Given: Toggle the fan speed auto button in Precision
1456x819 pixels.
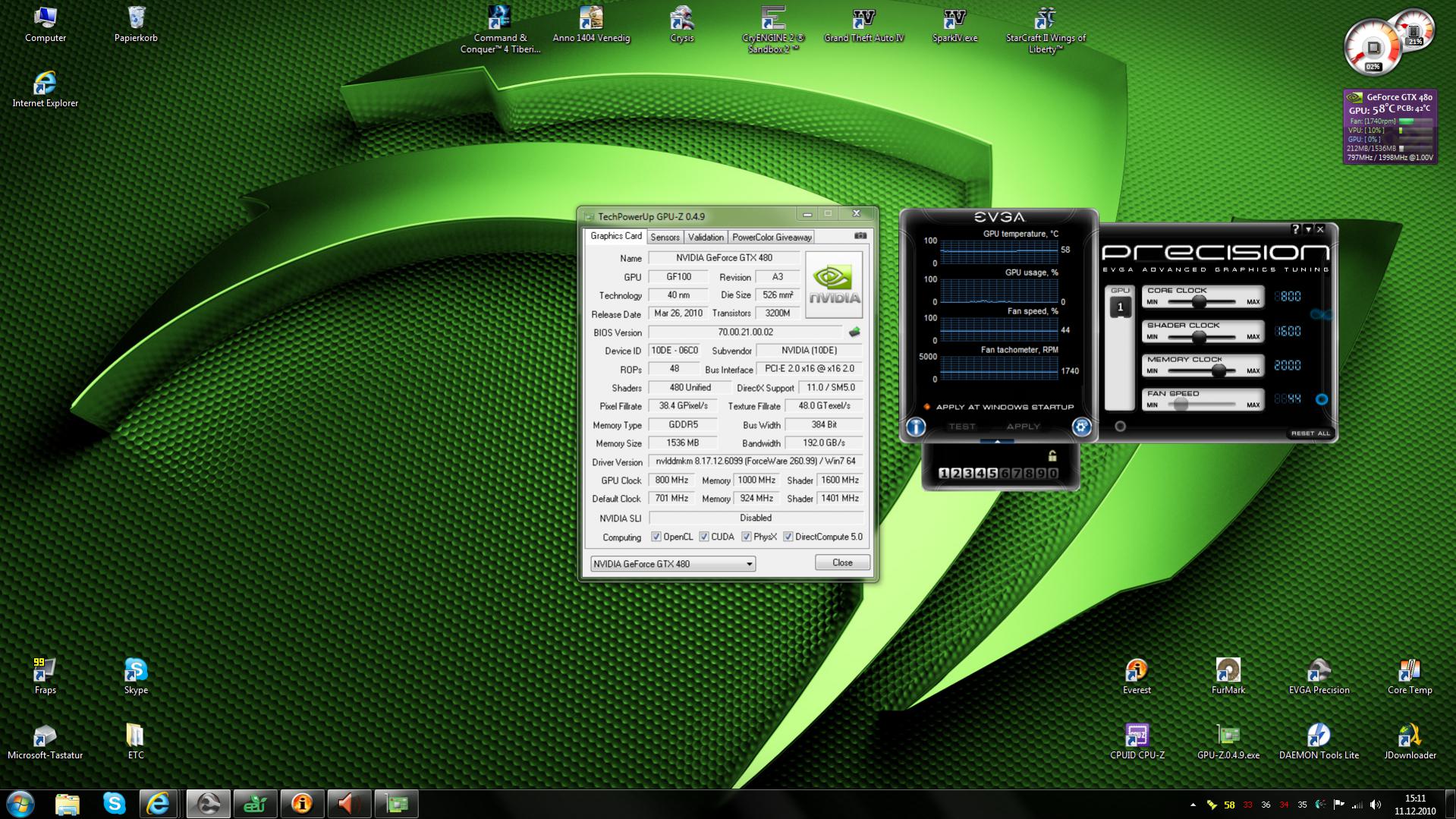Looking at the screenshot, I should [x=1322, y=399].
